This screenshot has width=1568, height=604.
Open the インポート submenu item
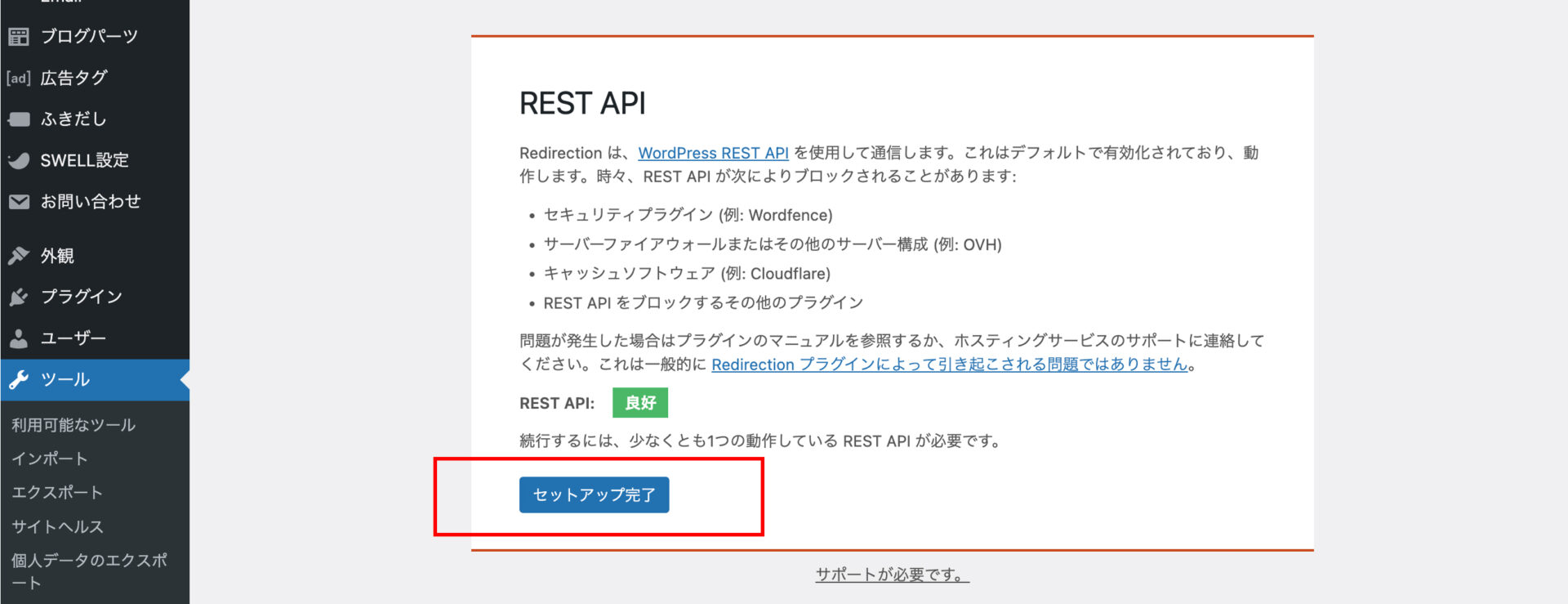50,459
